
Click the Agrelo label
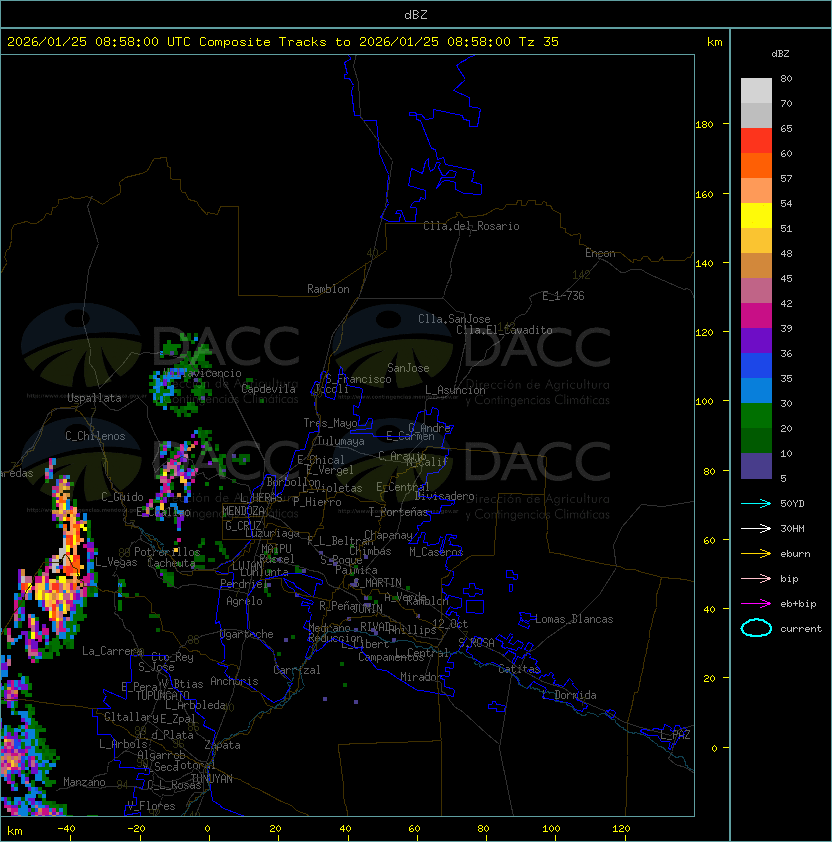[244, 601]
